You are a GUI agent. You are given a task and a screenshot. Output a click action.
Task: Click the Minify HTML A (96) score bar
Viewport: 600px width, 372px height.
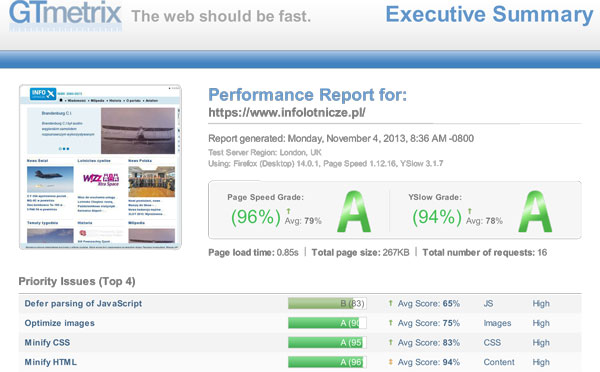[x=327, y=362]
